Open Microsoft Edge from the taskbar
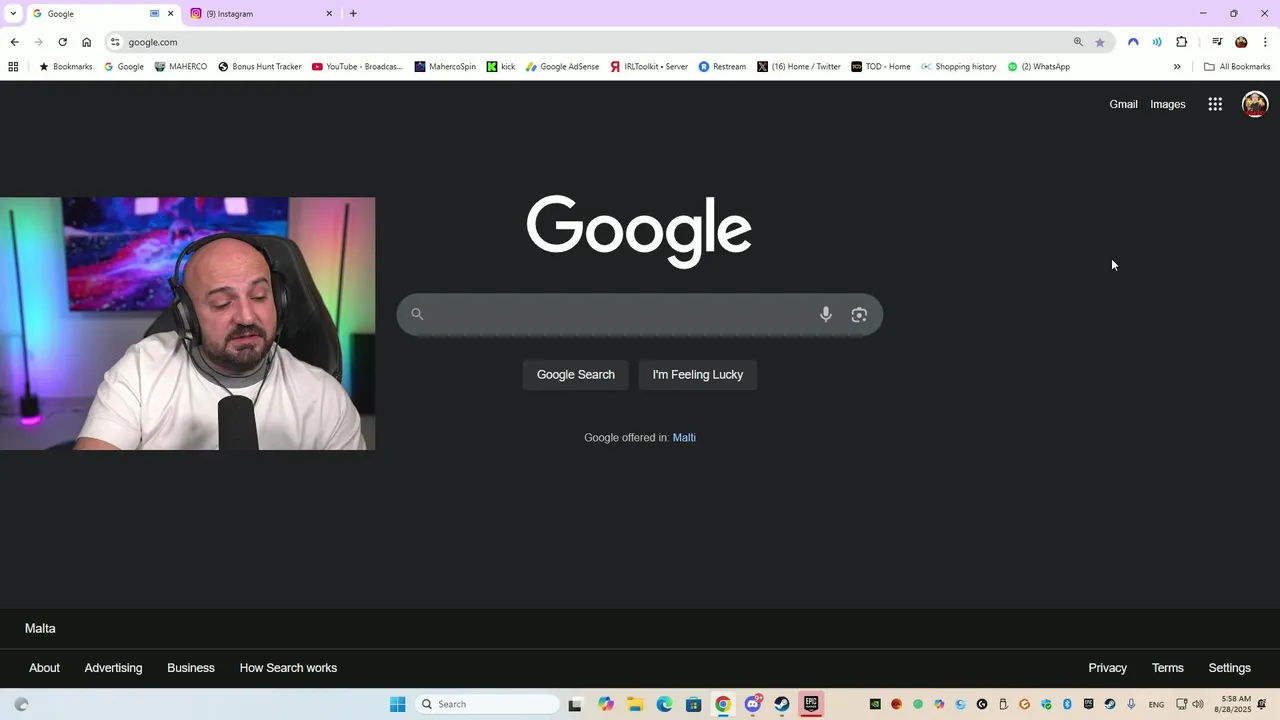The width and height of the screenshot is (1280, 720). point(664,704)
